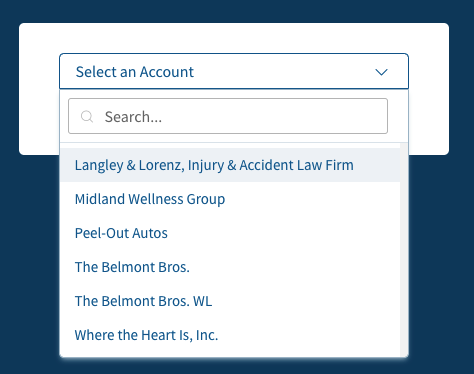Click the chevron arrow in account selector
The height and width of the screenshot is (374, 474).
click(x=381, y=72)
